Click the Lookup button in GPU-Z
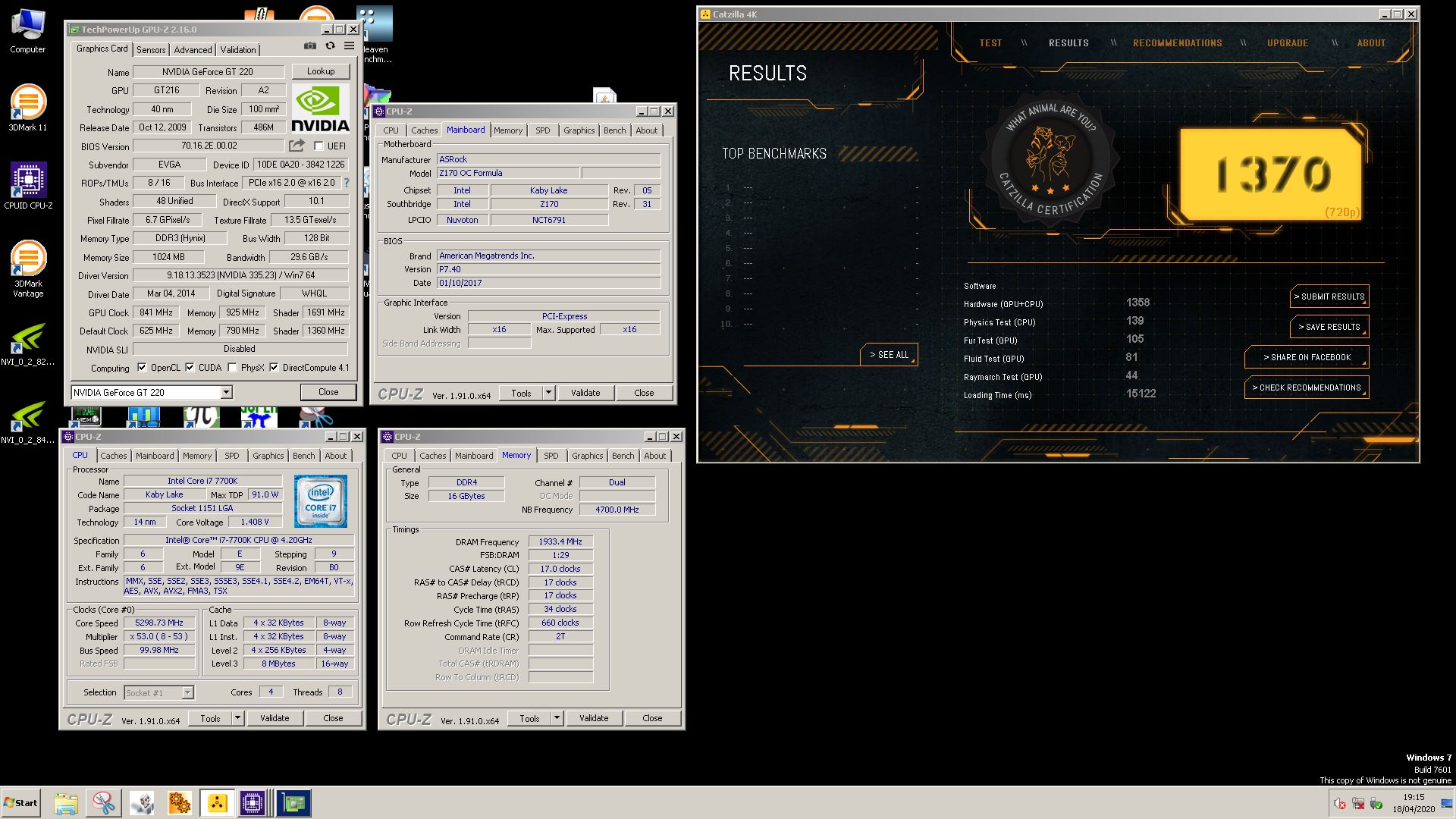The height and width of the screenshot is (819, 1456). tap(321, 71)
